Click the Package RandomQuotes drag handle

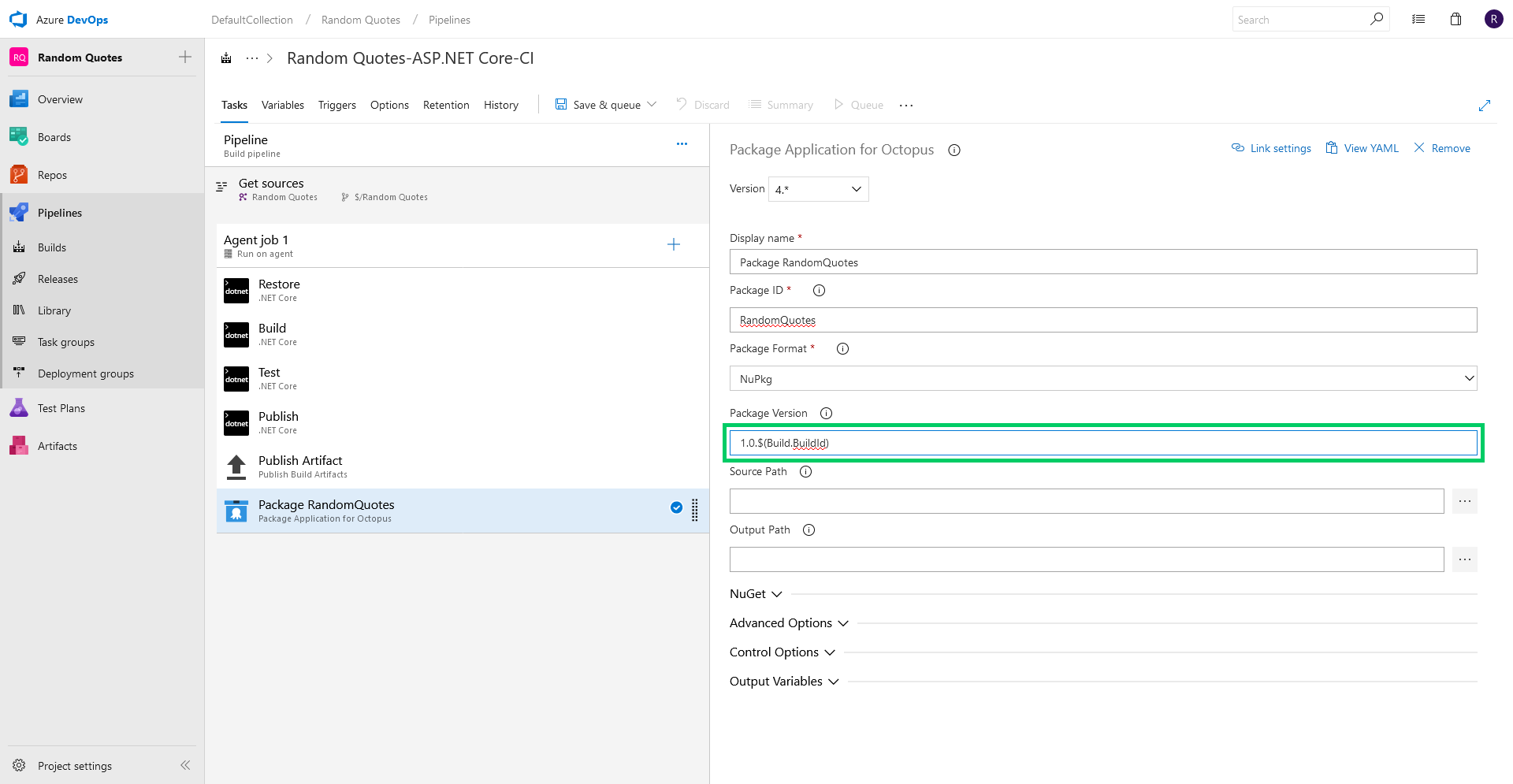695,510
